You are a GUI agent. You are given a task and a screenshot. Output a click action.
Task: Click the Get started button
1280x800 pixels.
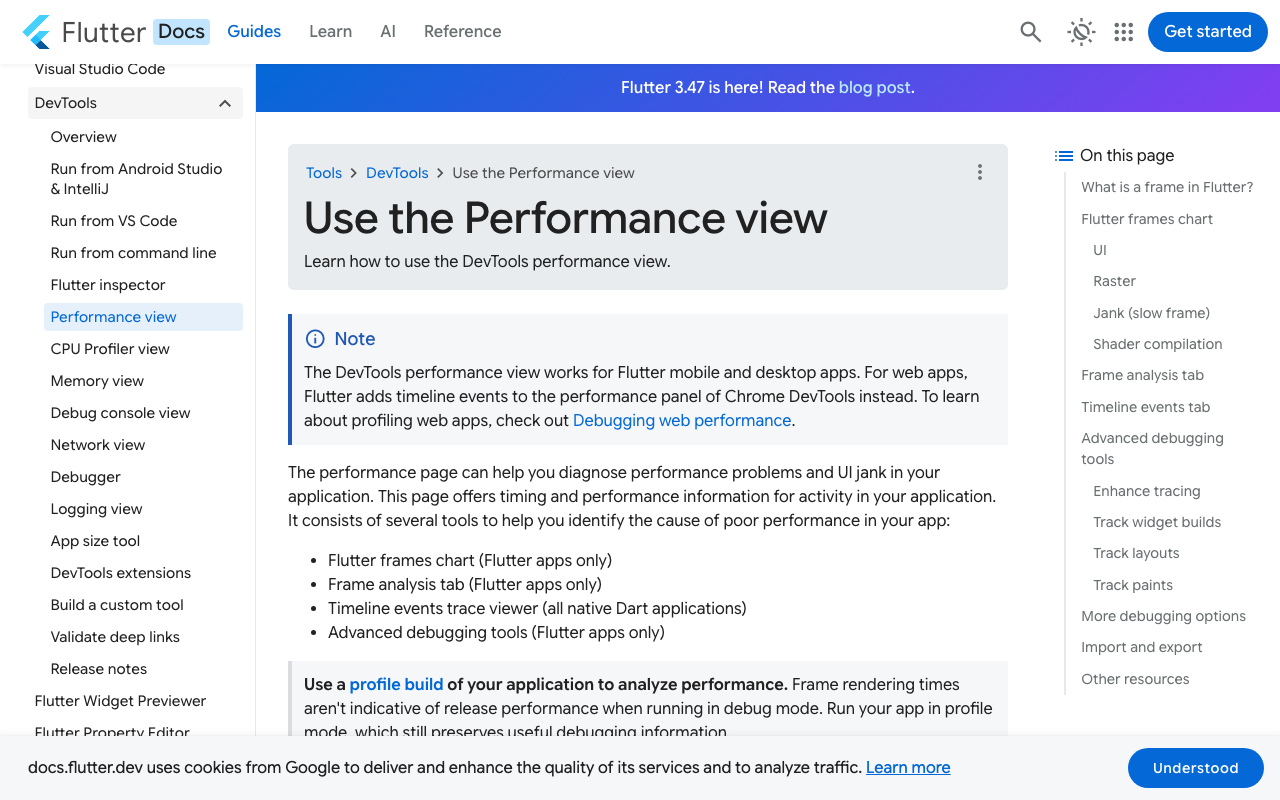point(1208,32)
